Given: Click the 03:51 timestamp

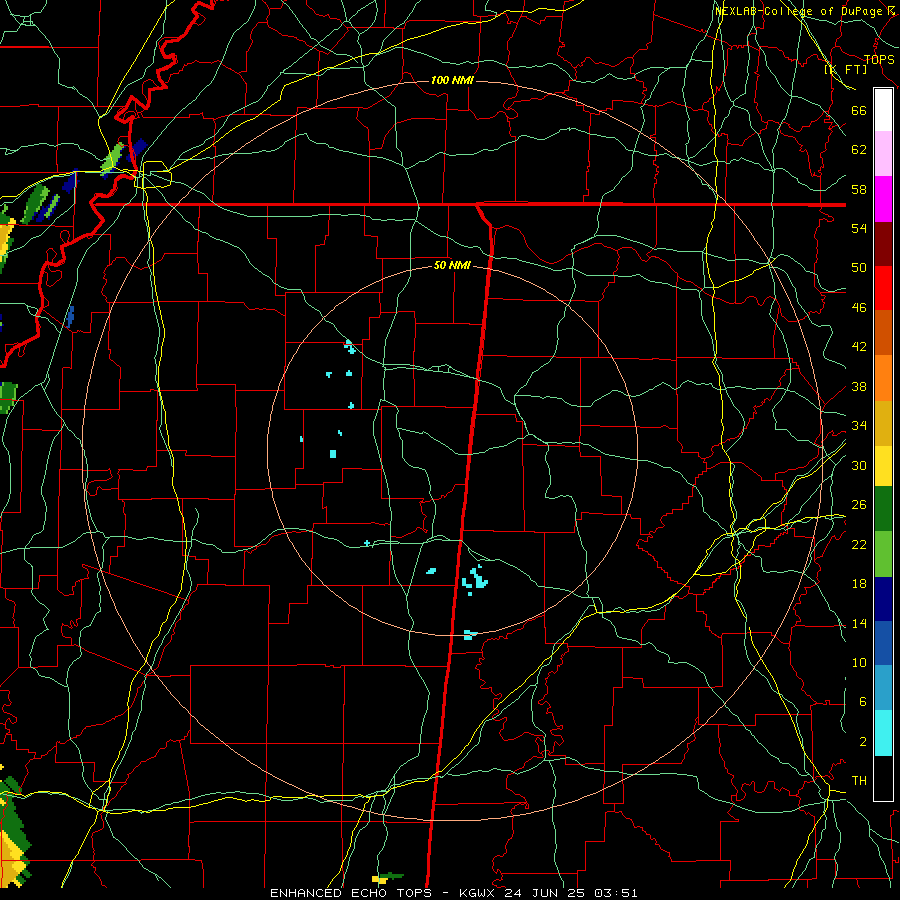Looking at the screenshot, I should [x=616, y=893].
